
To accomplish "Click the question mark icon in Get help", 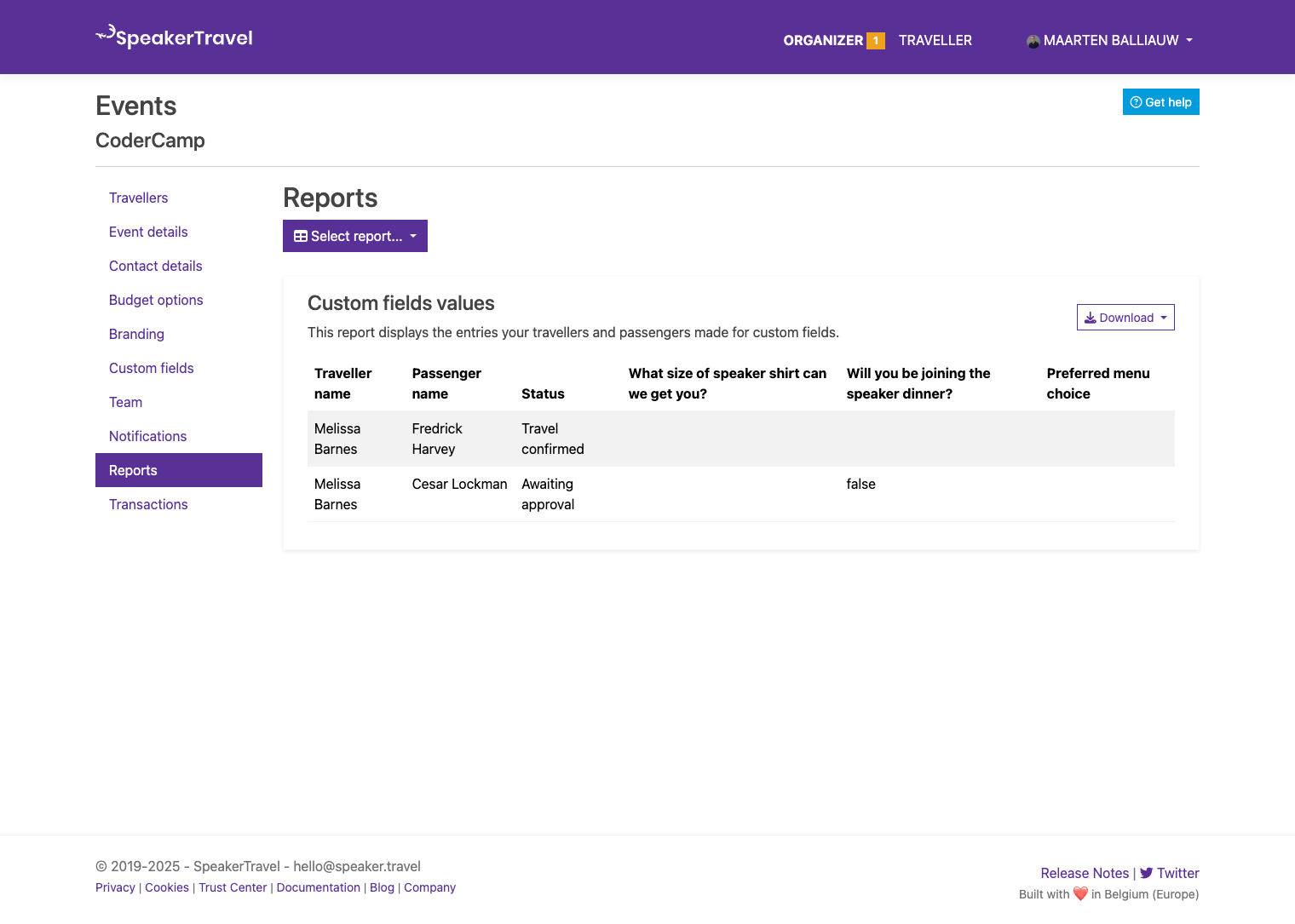I will point(1136,101).
